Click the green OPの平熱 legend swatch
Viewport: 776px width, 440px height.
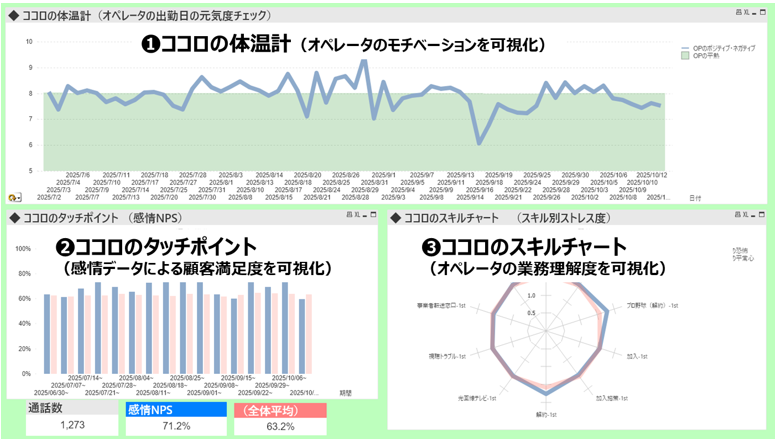(685, 56)
